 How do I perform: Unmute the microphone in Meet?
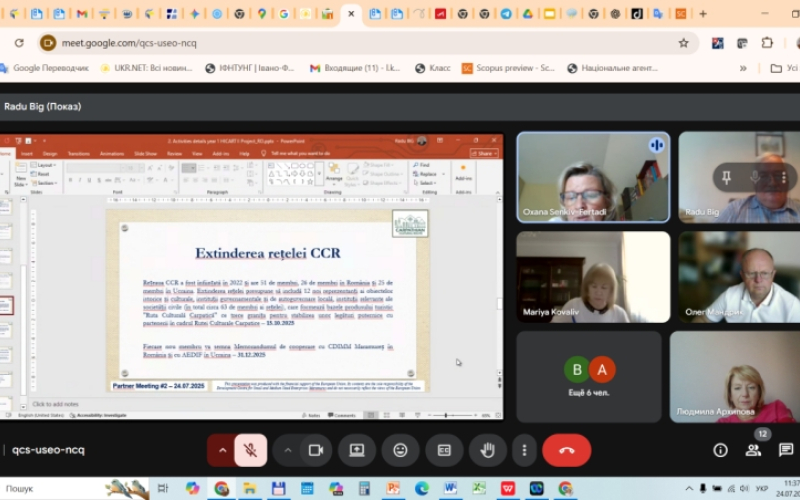pos(251,450)
